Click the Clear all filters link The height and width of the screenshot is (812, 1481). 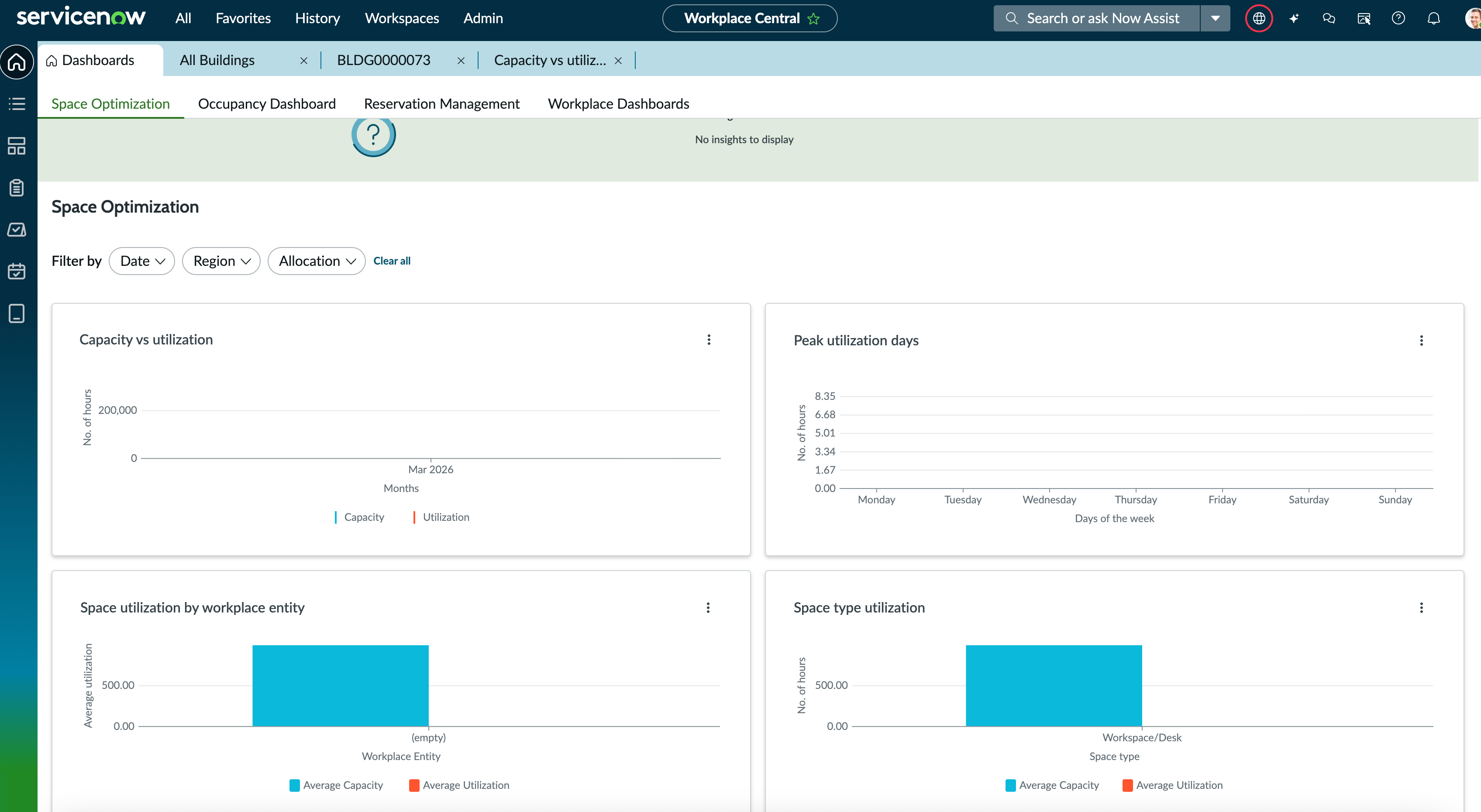tap(392, 261)
